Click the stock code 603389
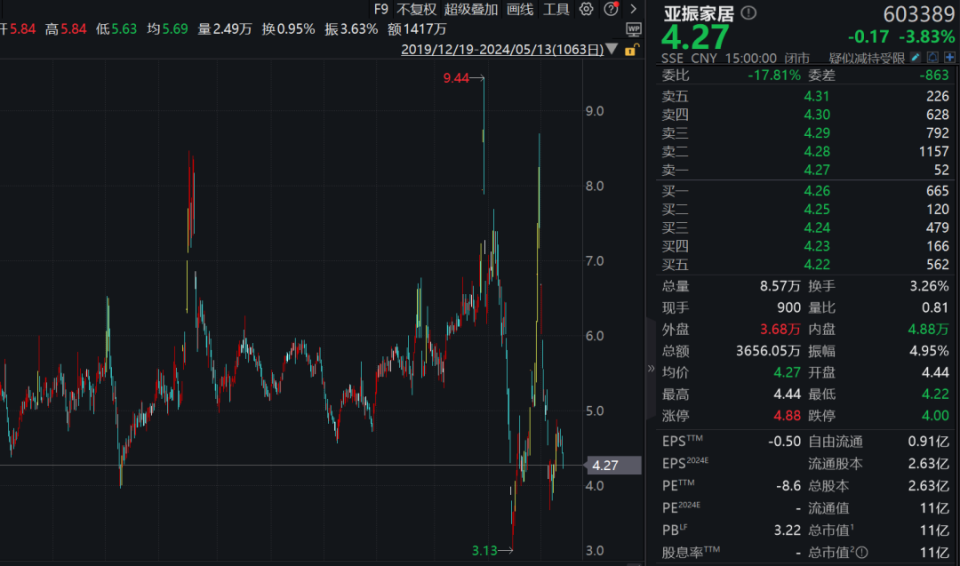 pos(918,14)
